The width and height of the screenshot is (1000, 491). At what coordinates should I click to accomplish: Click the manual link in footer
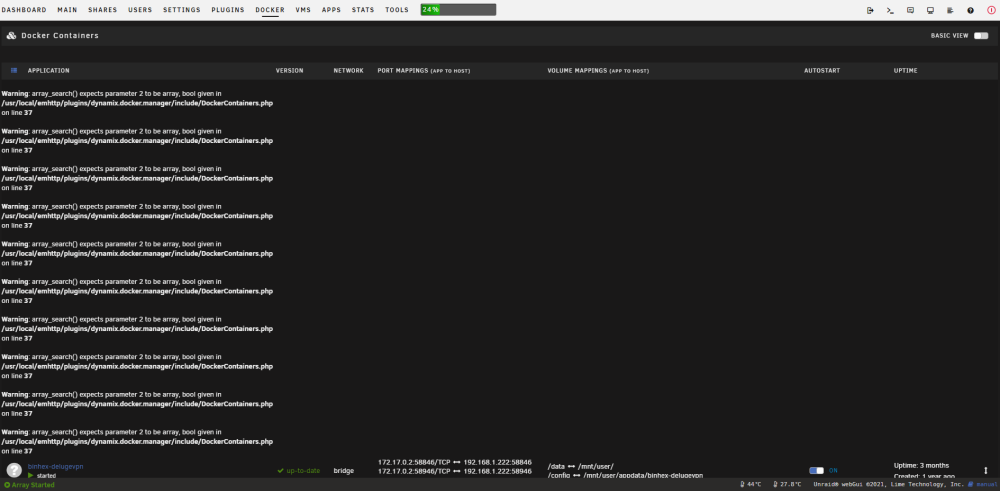pos(986,485)
